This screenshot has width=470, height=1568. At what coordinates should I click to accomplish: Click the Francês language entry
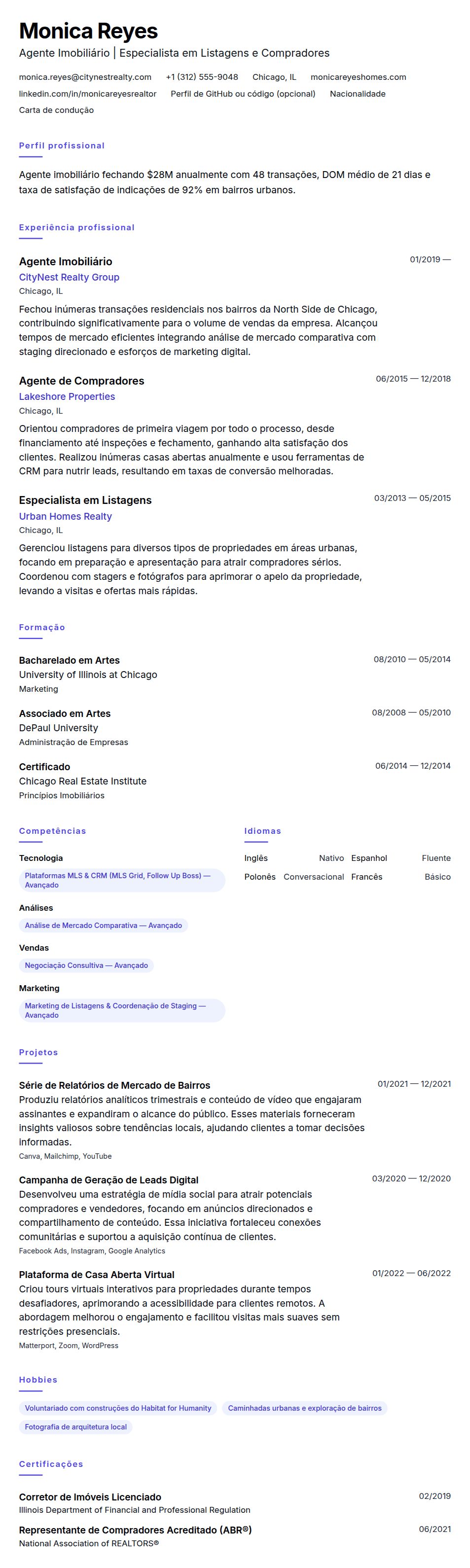(x=401, y=877)
